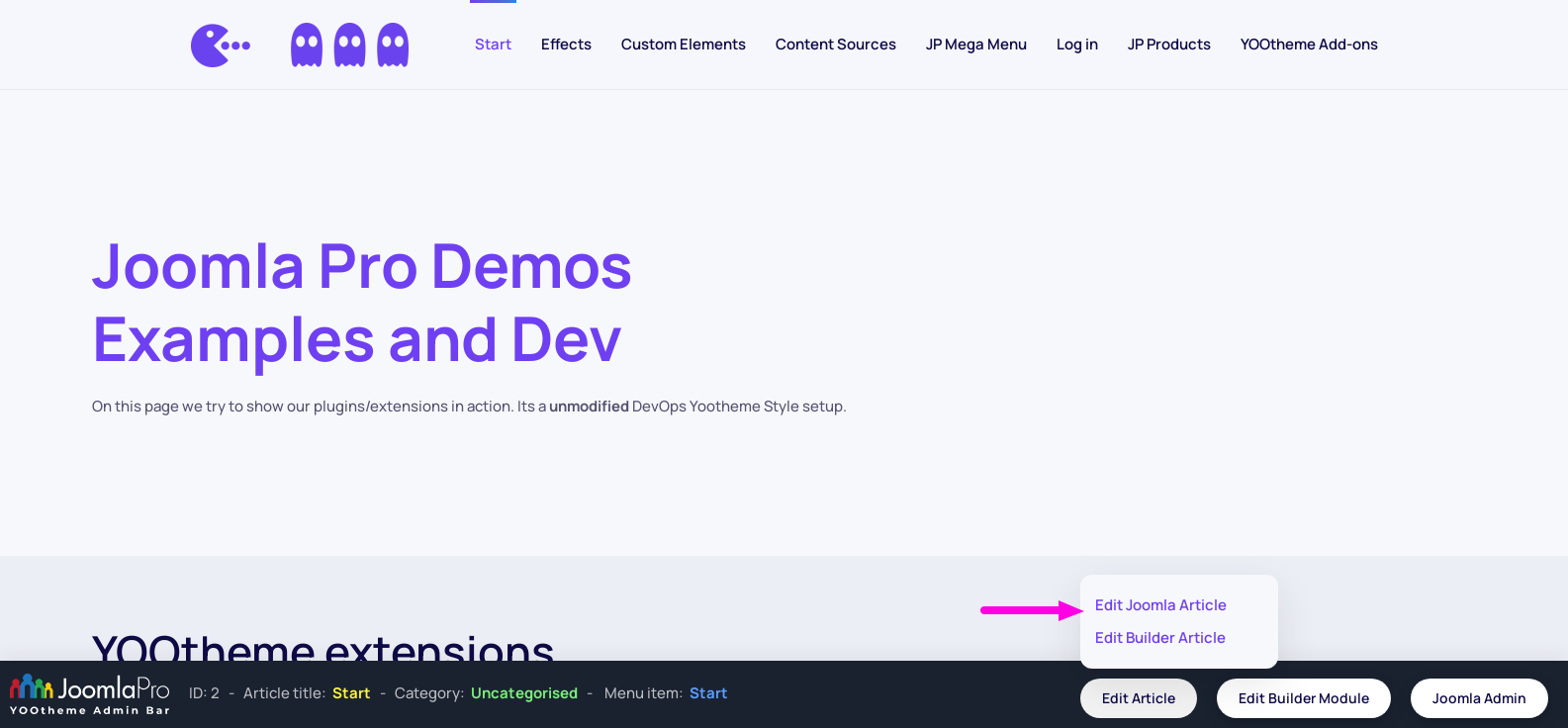The height and width of the screenshot is (728, 1568).
Task: Click the 'Menu item:' label in admin bar
Action: coord(643,693)
